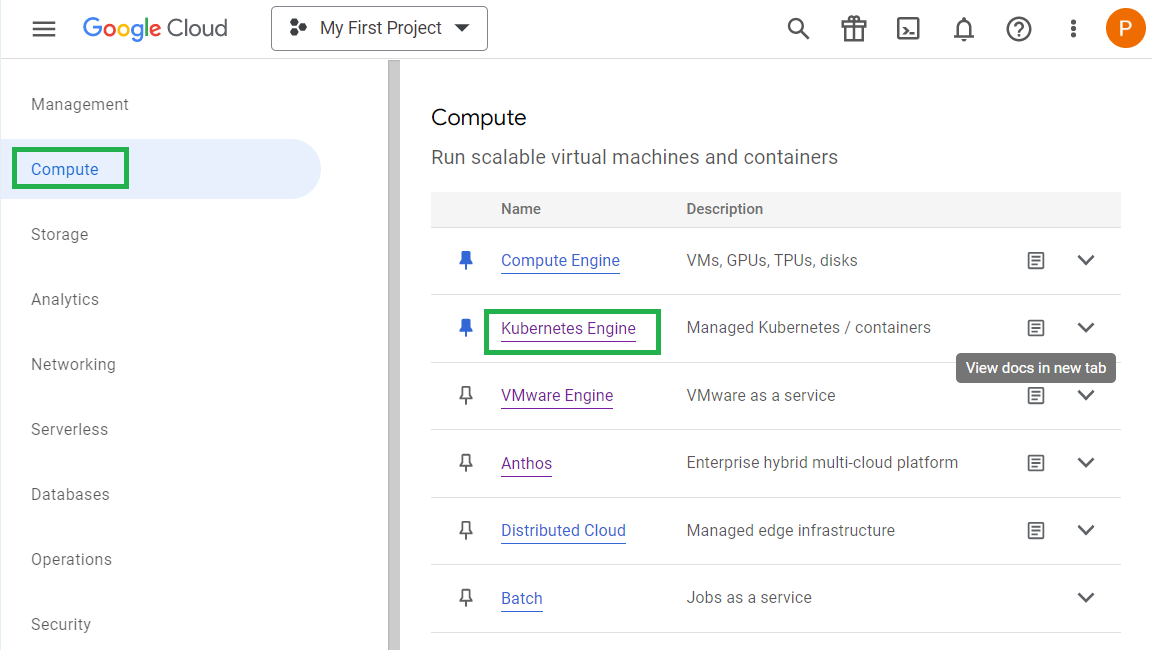The image size is (1152, 650).
Task: Unpin Kubernetes Engine from the menu
Action: click(x=466, y=328)
